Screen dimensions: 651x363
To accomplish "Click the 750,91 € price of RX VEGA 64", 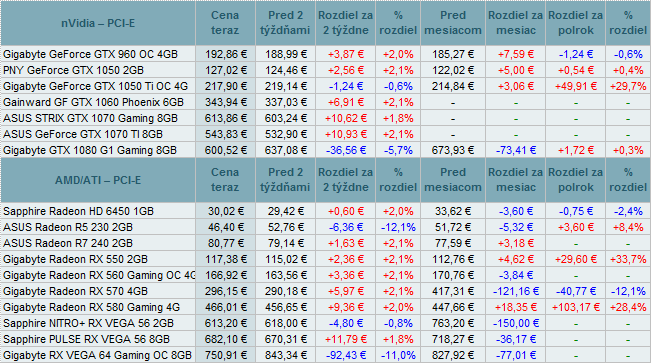I will 225,356.
